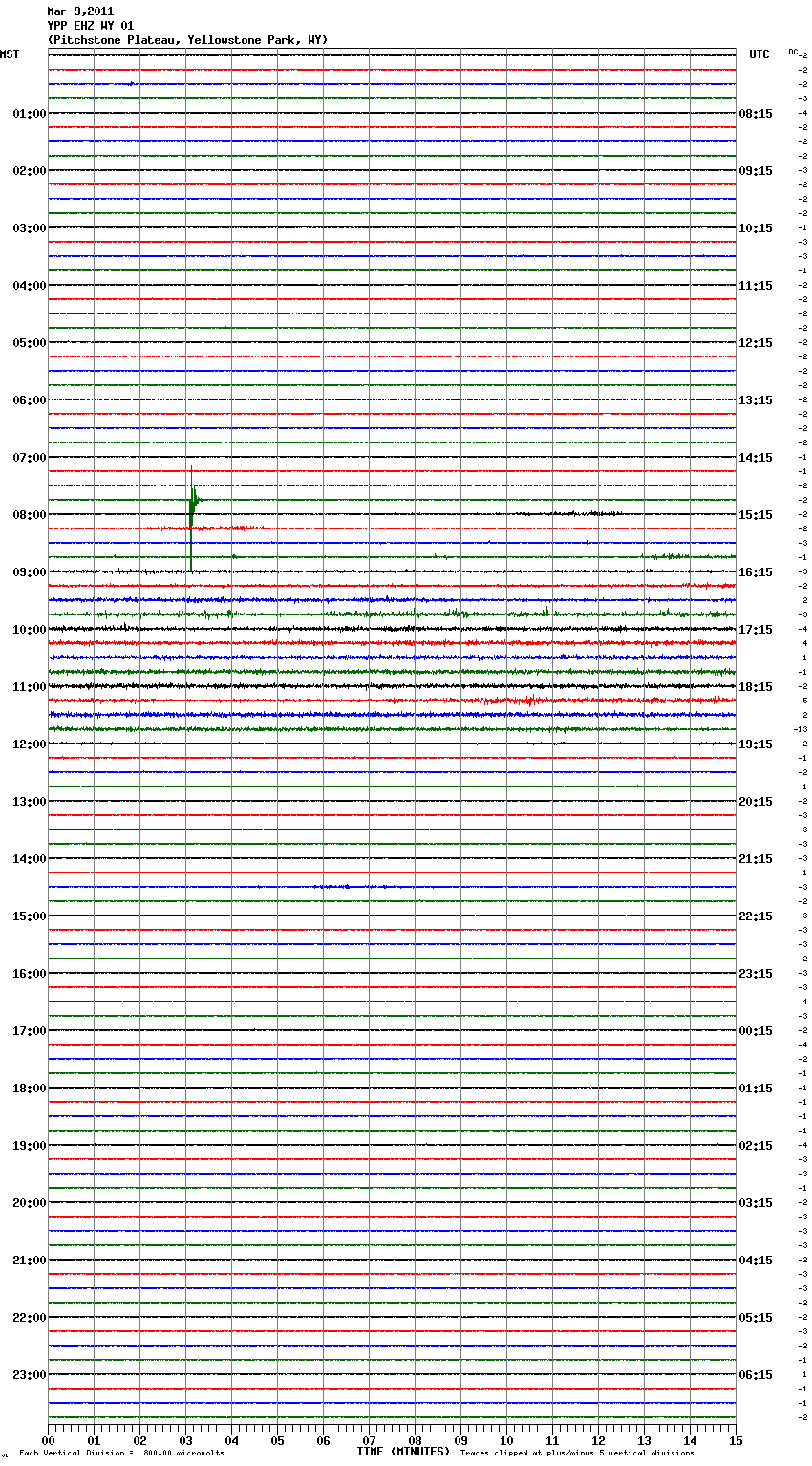Click the 20:15 UTC row label
This screenshot has height=1466, width=812.
pyautogui.click(x=756, y=802)
